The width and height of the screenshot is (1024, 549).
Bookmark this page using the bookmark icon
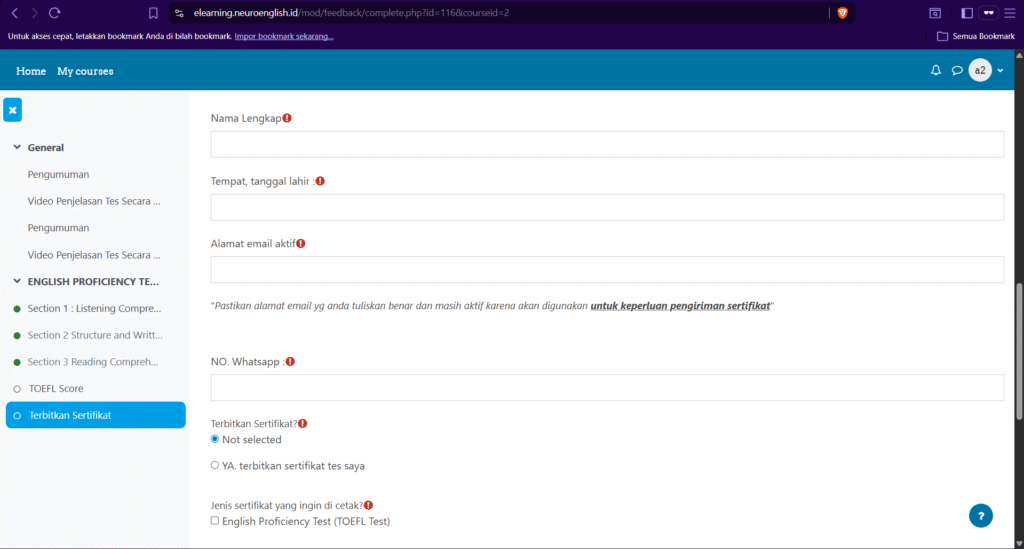(x=153, y=13)
